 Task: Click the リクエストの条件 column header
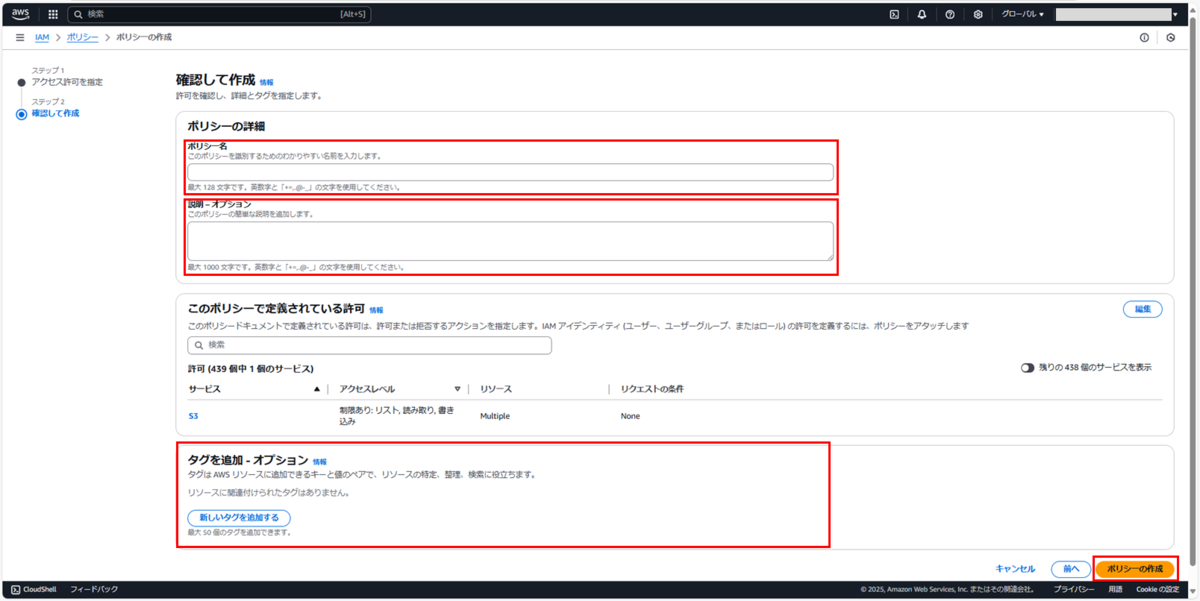coord(652,389)
